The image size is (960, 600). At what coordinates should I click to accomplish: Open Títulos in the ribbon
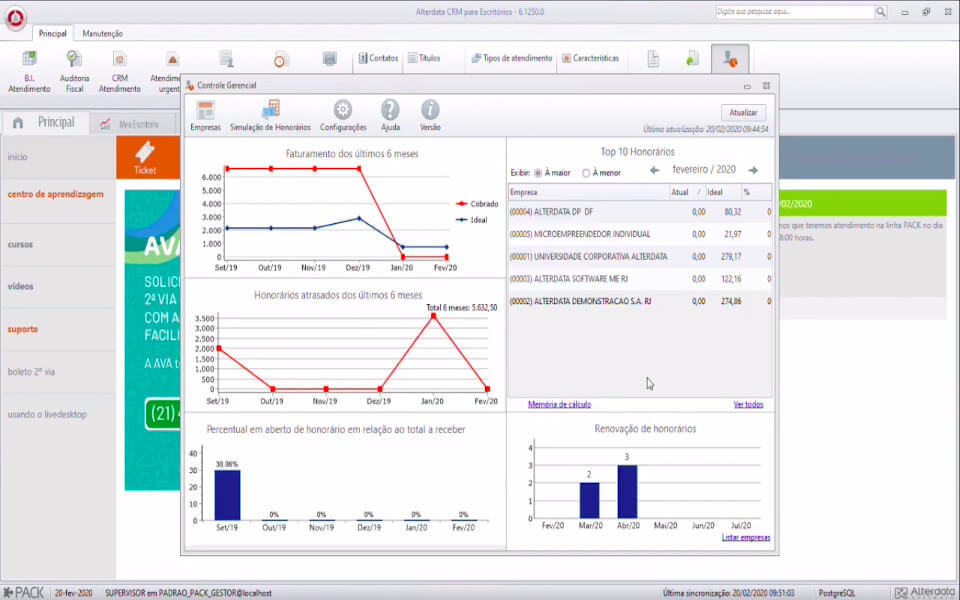[x=424, y=58]
